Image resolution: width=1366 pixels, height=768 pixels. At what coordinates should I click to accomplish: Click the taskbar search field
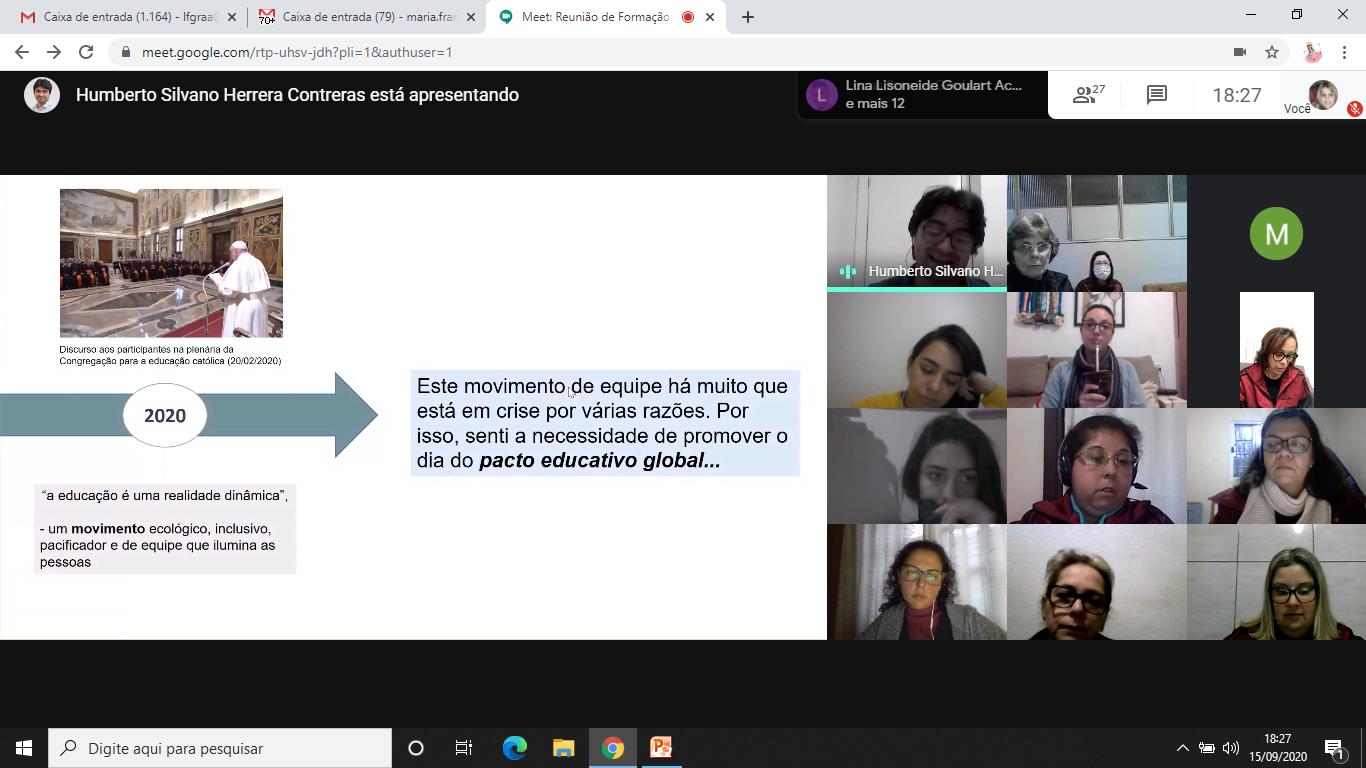pyautogui.click(x=220, y=748)
